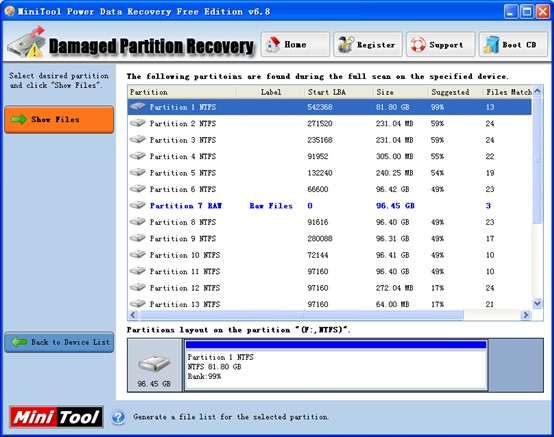Click the drive icon for Partition 13 NTFS
The width and height of the screenshot is (554, 437).
tap(137, 303)
